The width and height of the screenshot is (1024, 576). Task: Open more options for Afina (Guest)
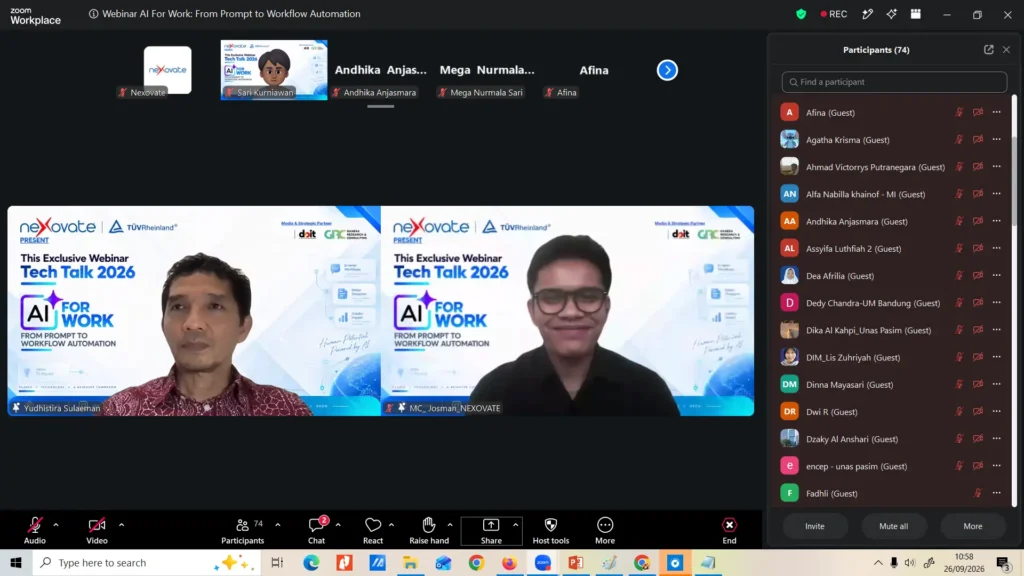[997, 112]
